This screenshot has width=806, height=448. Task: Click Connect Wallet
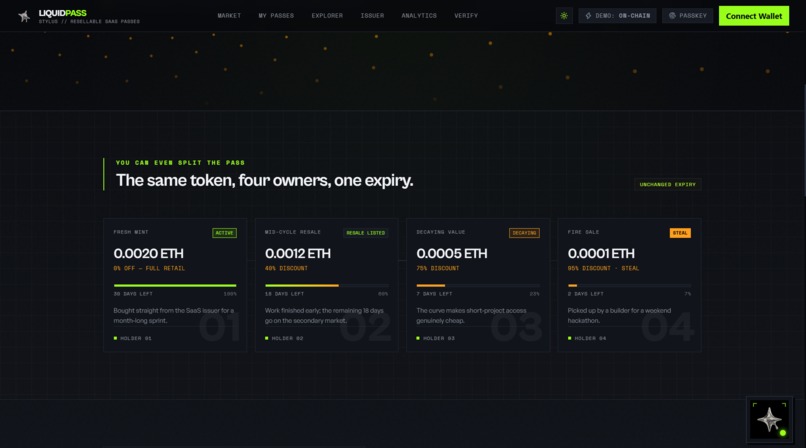[754, 16]
